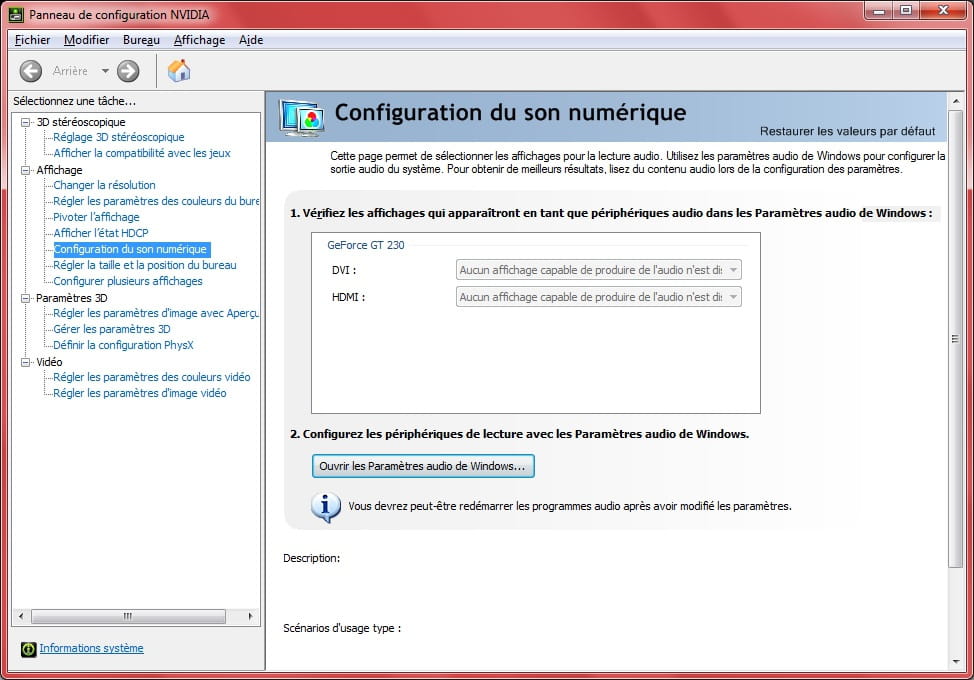Screen dimensions: 974x680
Task: Select Réglage 3D stéréoscopique task
Action: 119,137
